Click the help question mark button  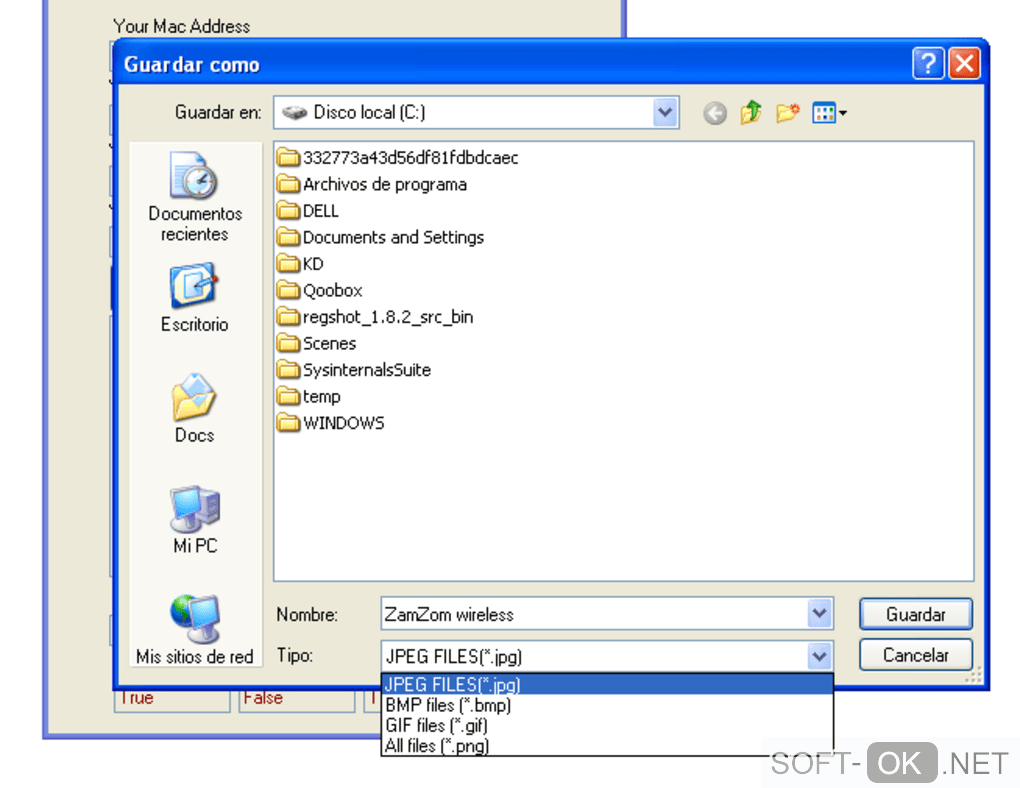(x=928, y=64)
